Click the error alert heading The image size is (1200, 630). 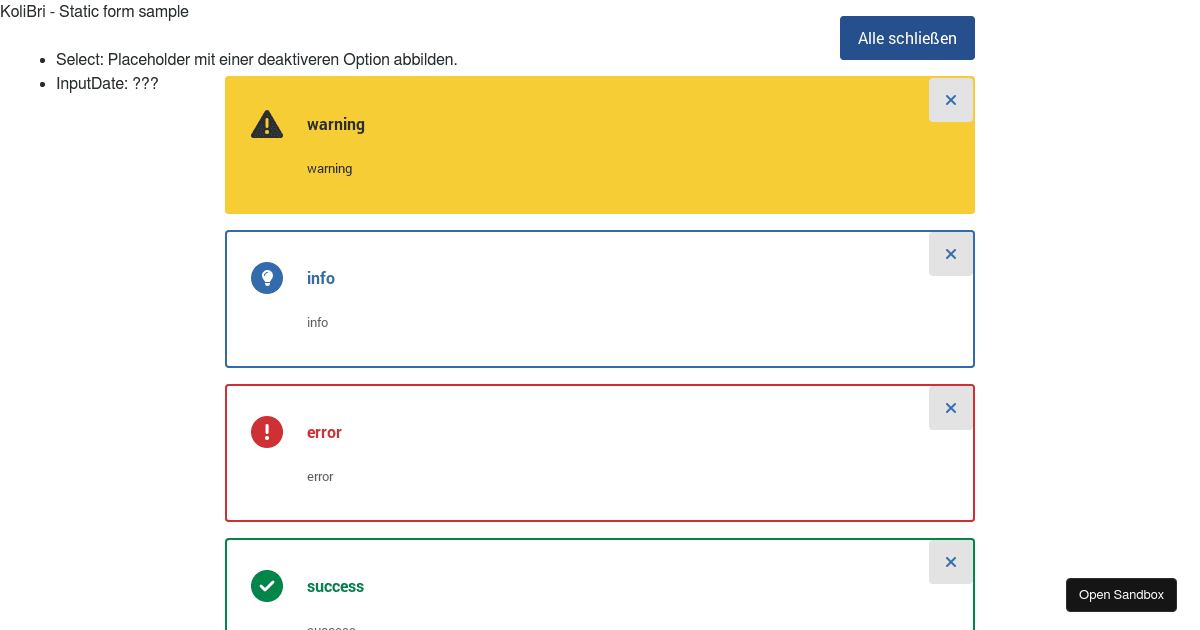(x=324, y=432)
